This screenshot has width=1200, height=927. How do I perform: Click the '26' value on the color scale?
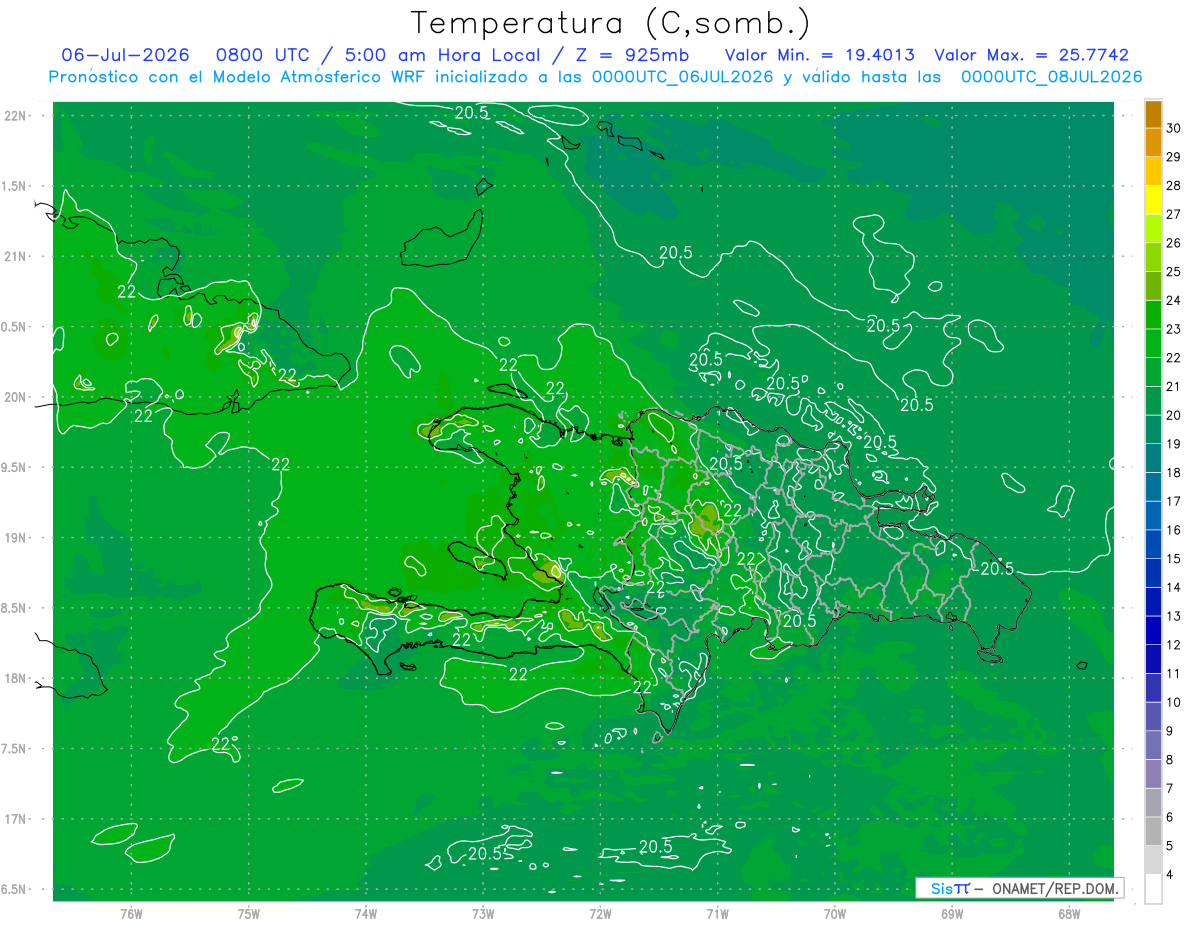pyautogui.click(x=1173, y=243)
